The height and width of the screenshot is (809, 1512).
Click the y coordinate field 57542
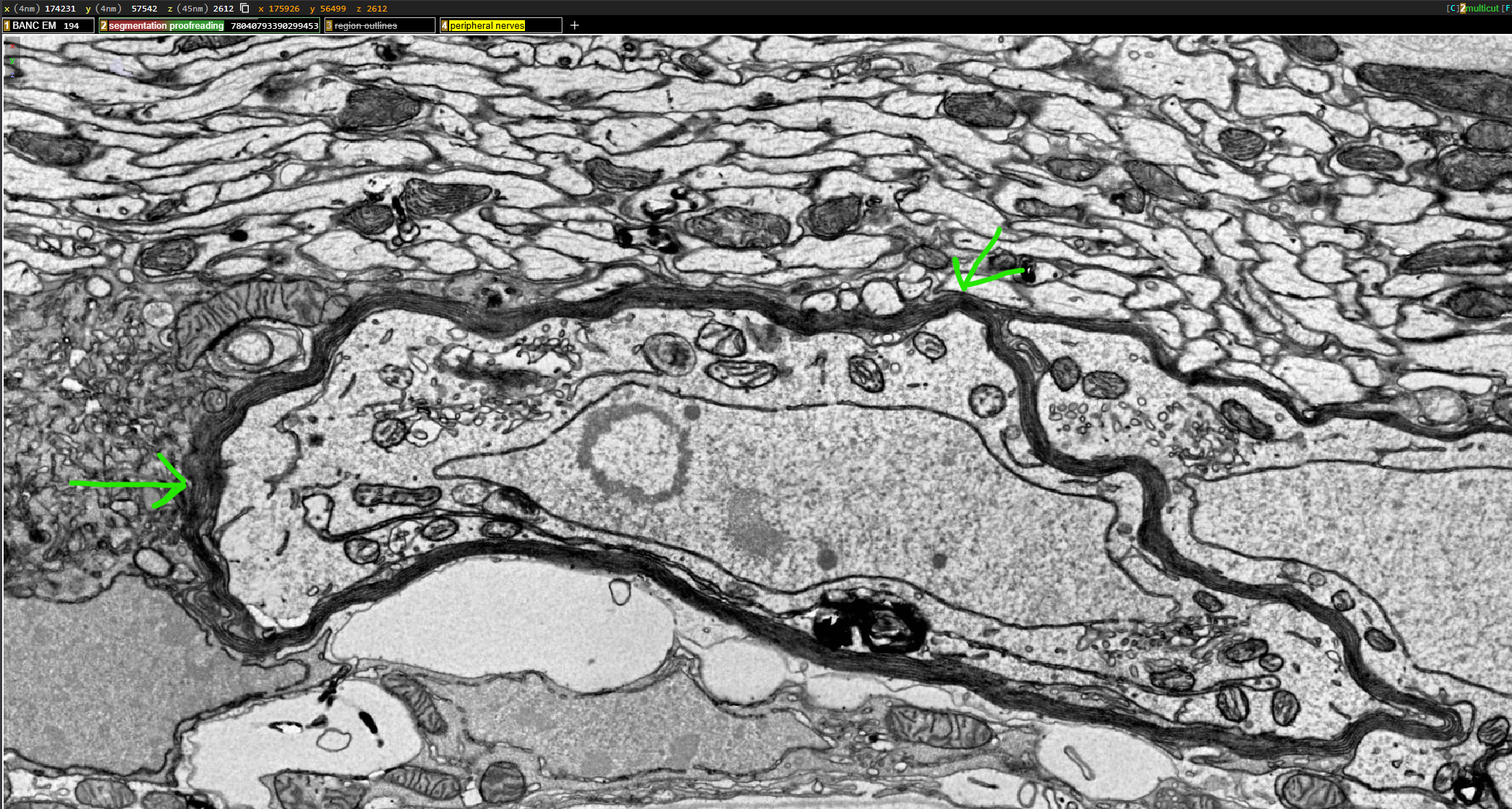(x=143, y=8)
